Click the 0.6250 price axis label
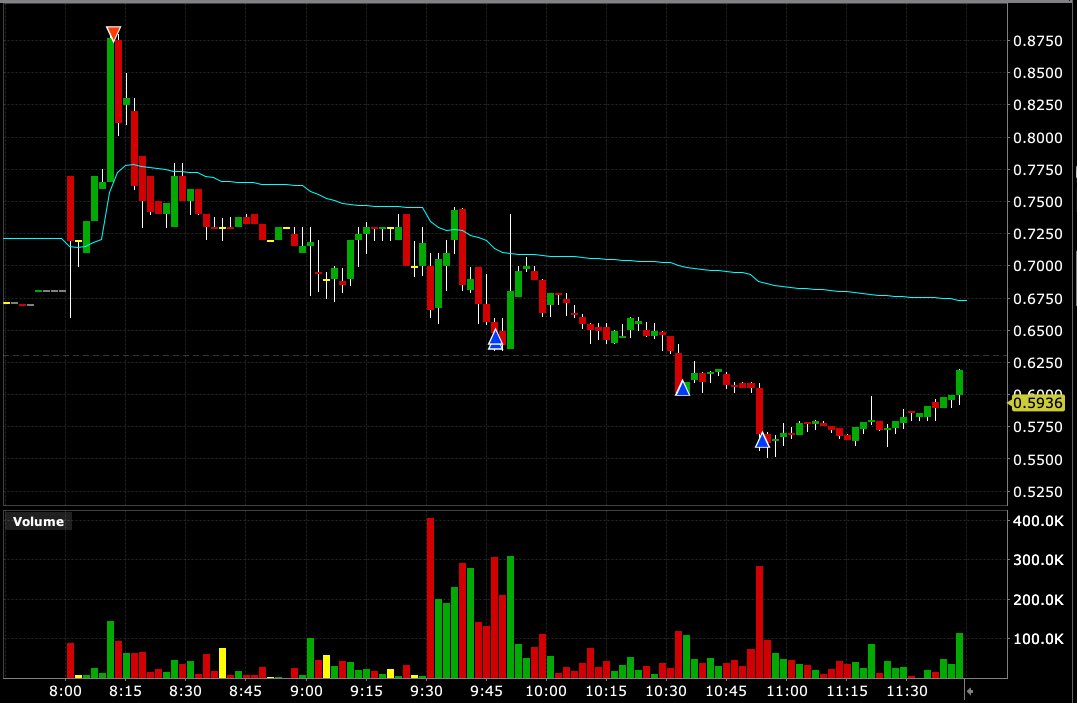This screenshot has width=1077, height=703. pyautogui.click(x=1038, y=362)
